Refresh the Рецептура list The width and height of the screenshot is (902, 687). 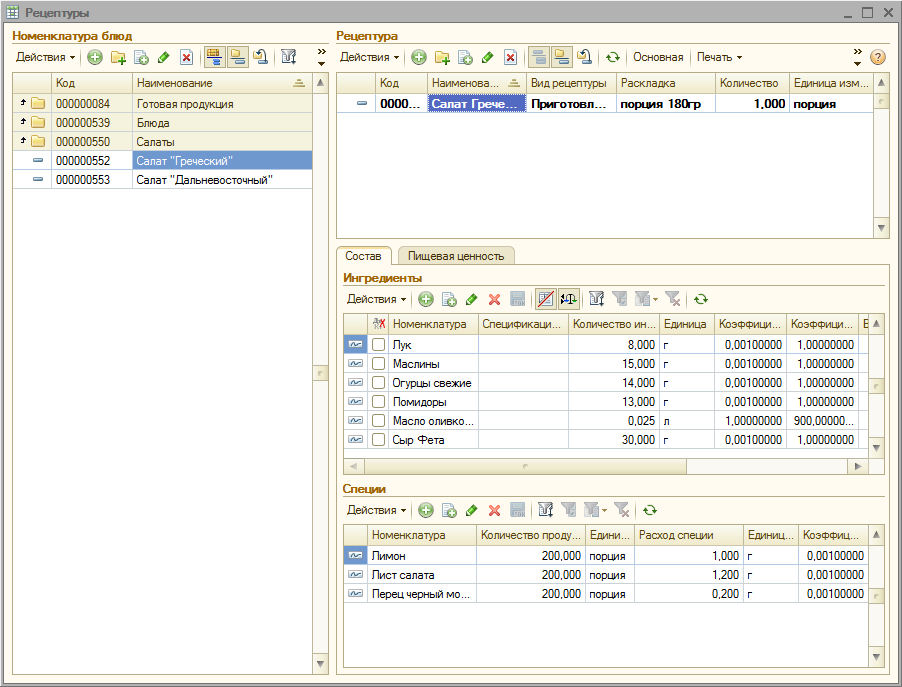(x=613, y=58)
